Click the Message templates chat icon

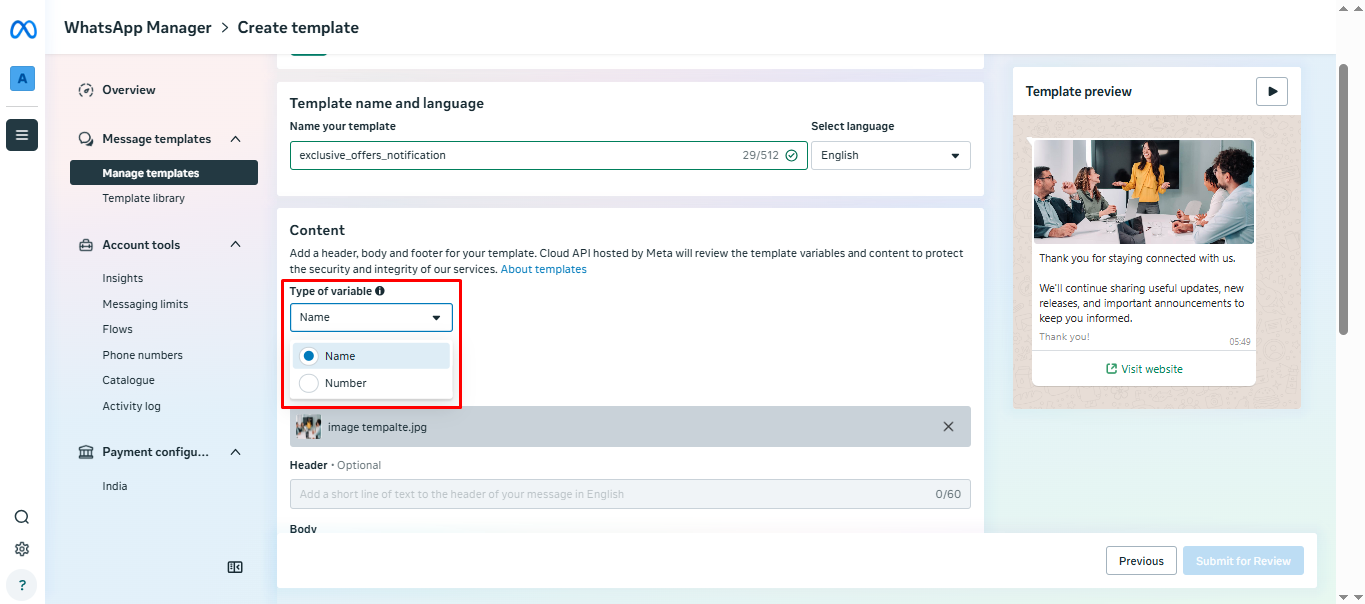(x=86, y=139)
